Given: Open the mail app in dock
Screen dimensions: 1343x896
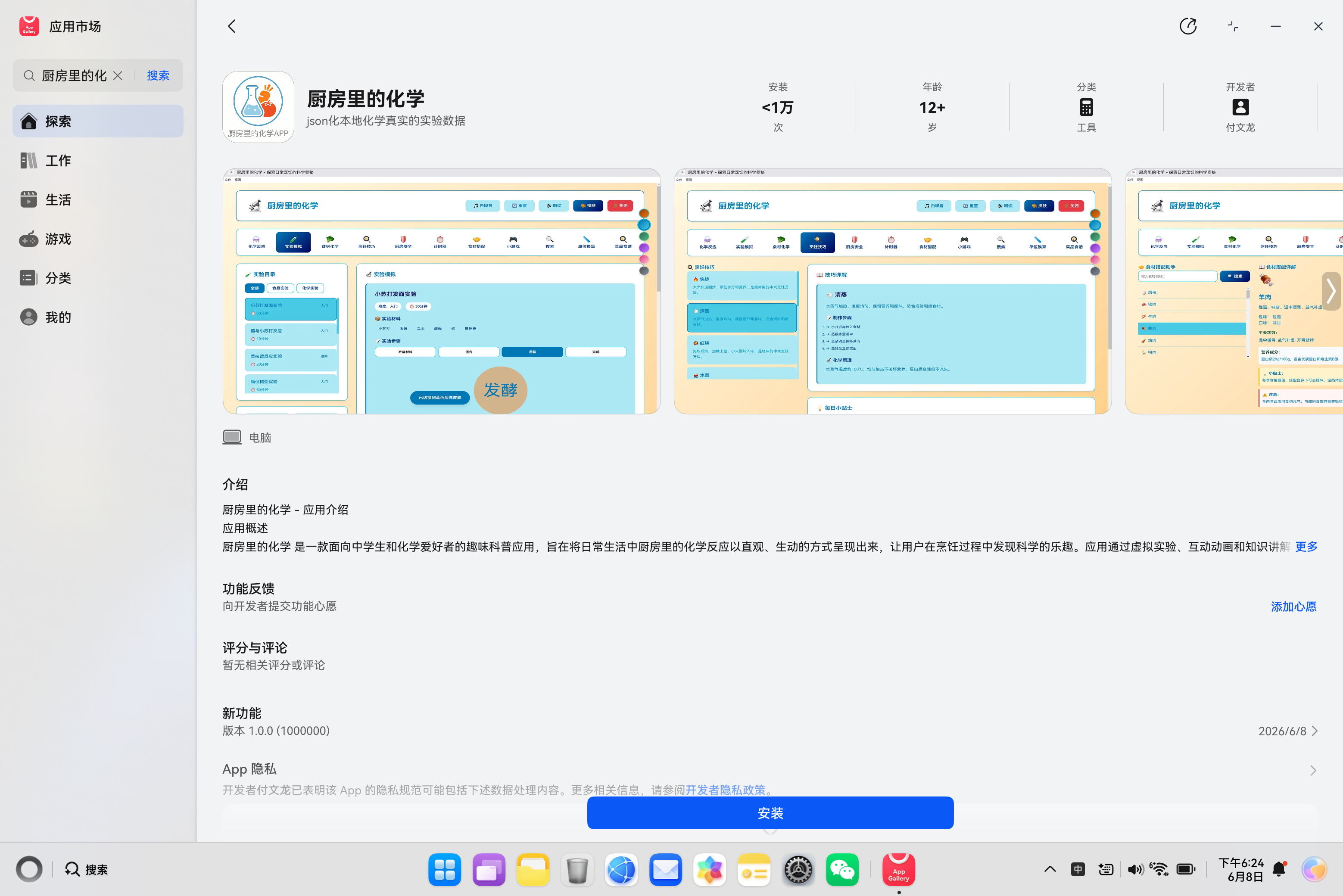Looking at the screenshot, I should tap(665, 870).
